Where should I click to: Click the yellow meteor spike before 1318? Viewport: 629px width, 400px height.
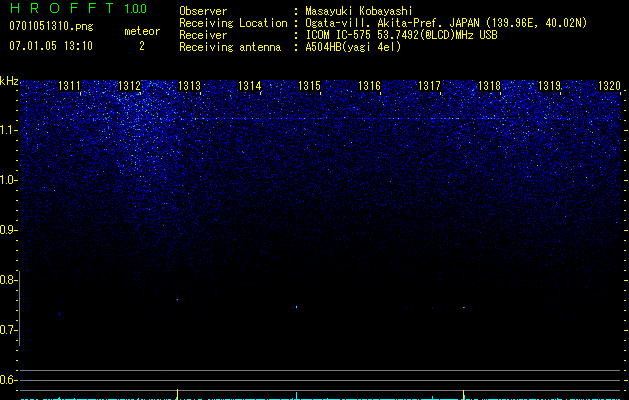coord(464,394)
